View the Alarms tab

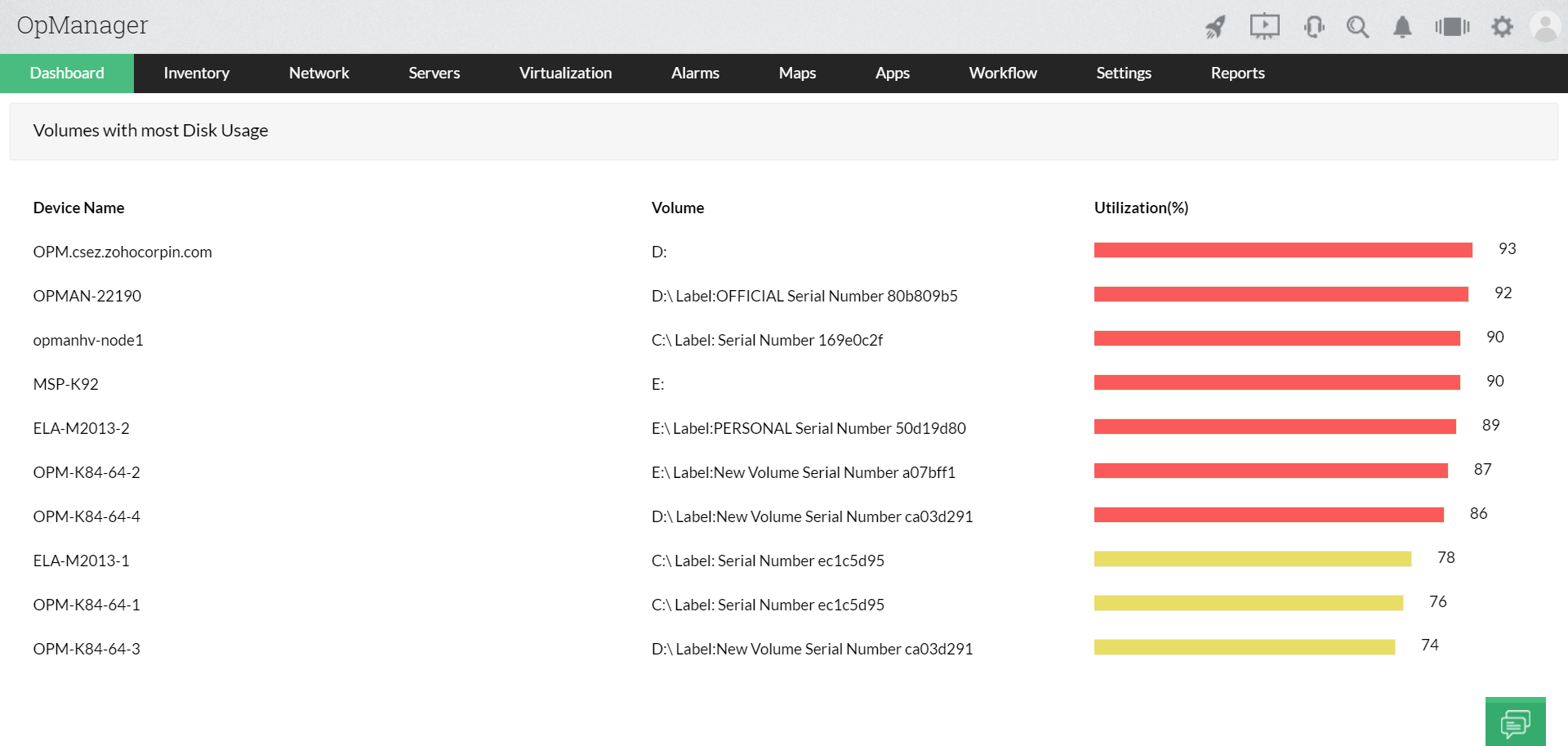pyautogui.click(x=695, y=74)
